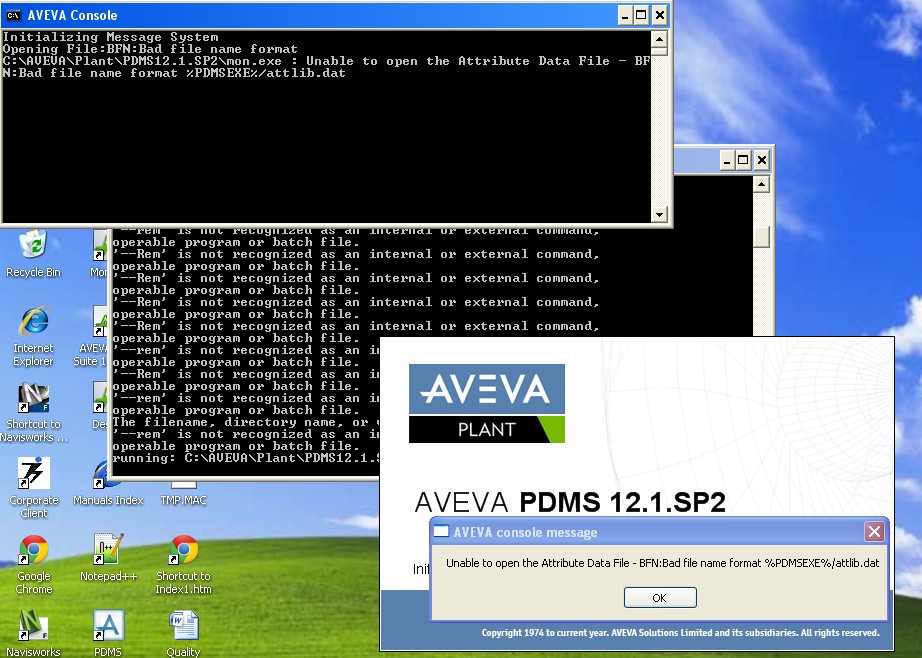Close the background command prompt window
The width and height of the screenshot is (922, 658).
pyautogui.click(x=761, y=160)
